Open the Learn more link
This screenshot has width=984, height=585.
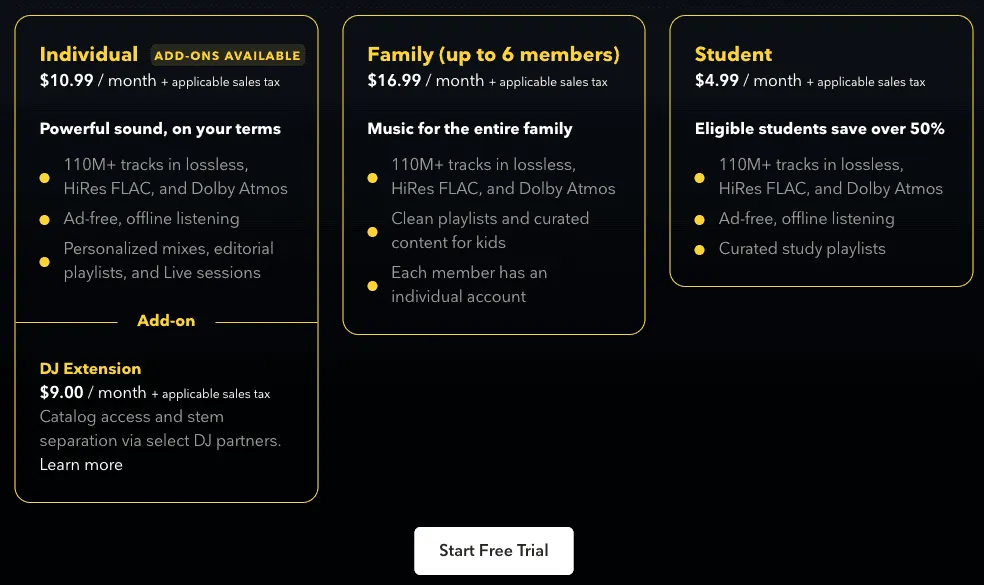81,464
